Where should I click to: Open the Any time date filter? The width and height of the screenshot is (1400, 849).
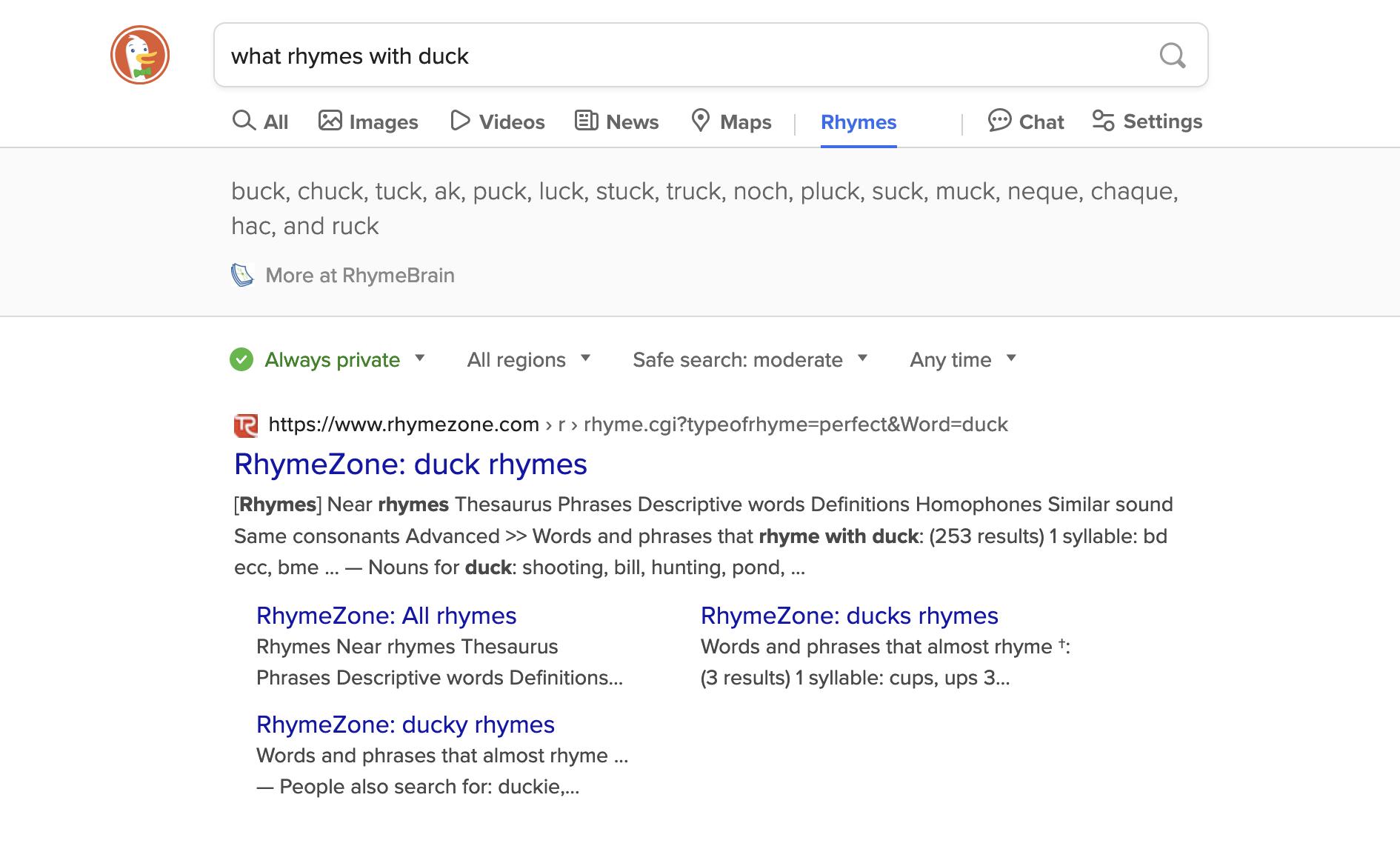point(961,359)
